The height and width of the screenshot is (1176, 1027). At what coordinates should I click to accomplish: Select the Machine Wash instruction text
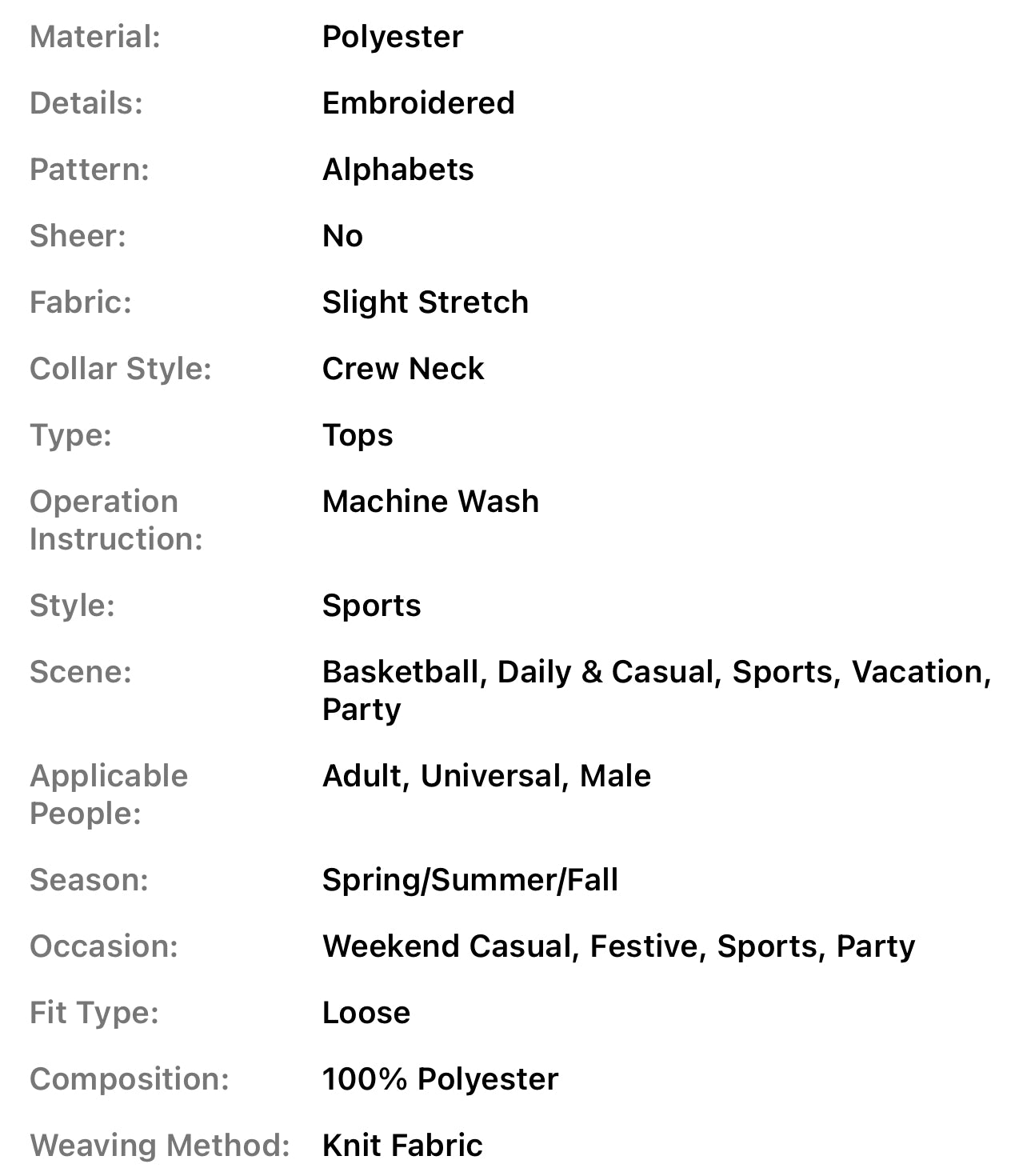click(x=430, y=502)
